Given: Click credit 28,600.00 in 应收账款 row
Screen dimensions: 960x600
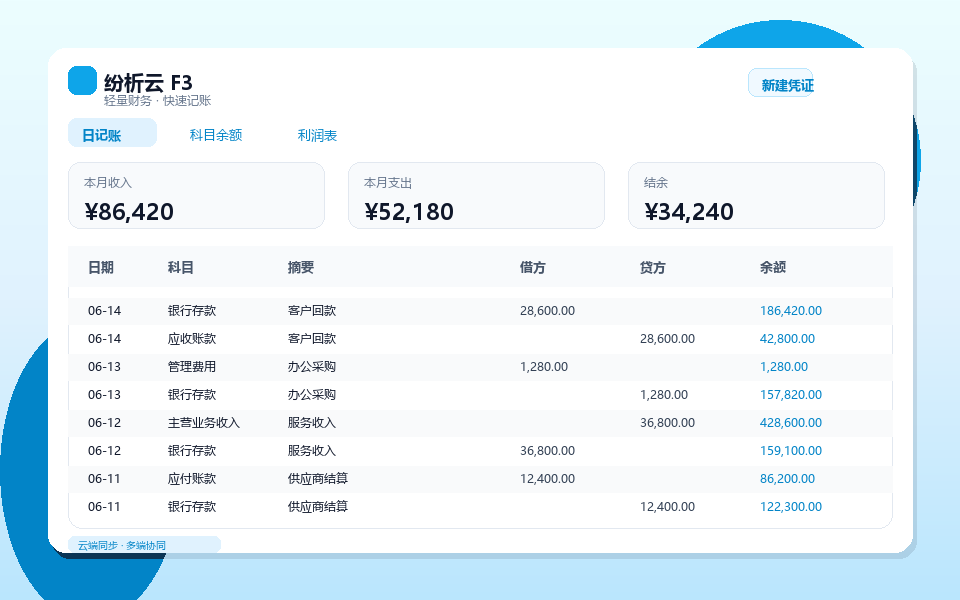Looking at the screenshot, I should pos(667,339).
